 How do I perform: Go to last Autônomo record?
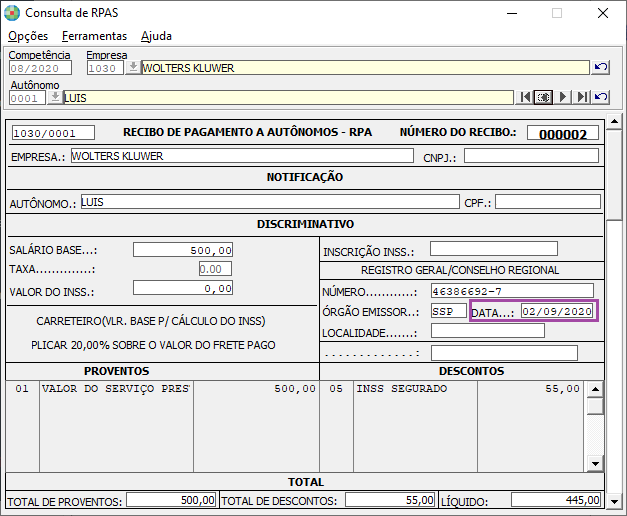[582, 97]
